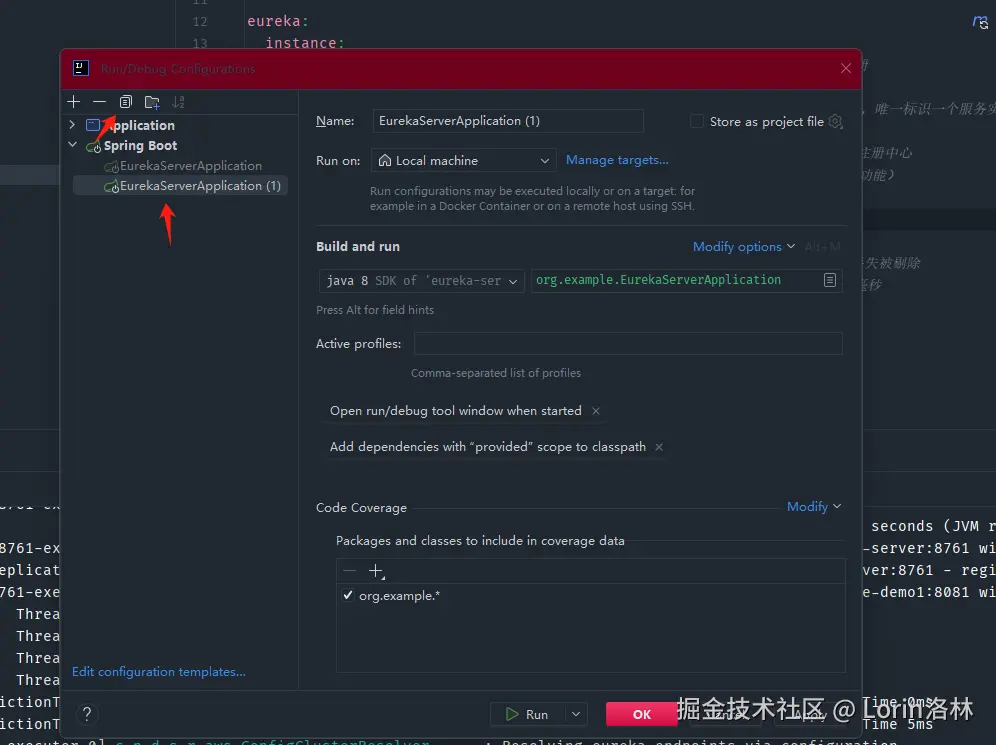The image size is (996, 745).
Task: Select the first EurekaServerApplication configuration
Action: click(191, 166)
